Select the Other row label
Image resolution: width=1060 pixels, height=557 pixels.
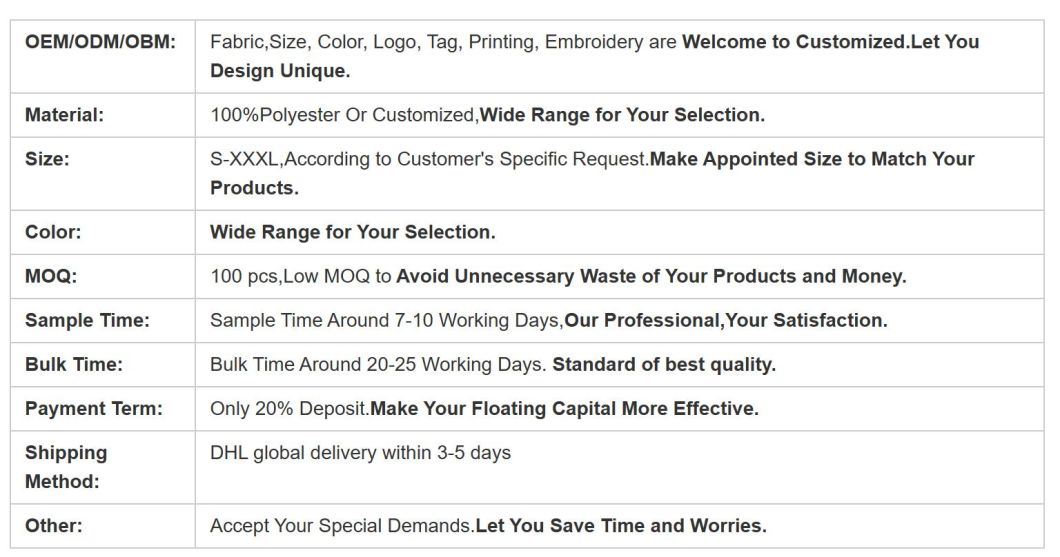(x=53, y=525)
